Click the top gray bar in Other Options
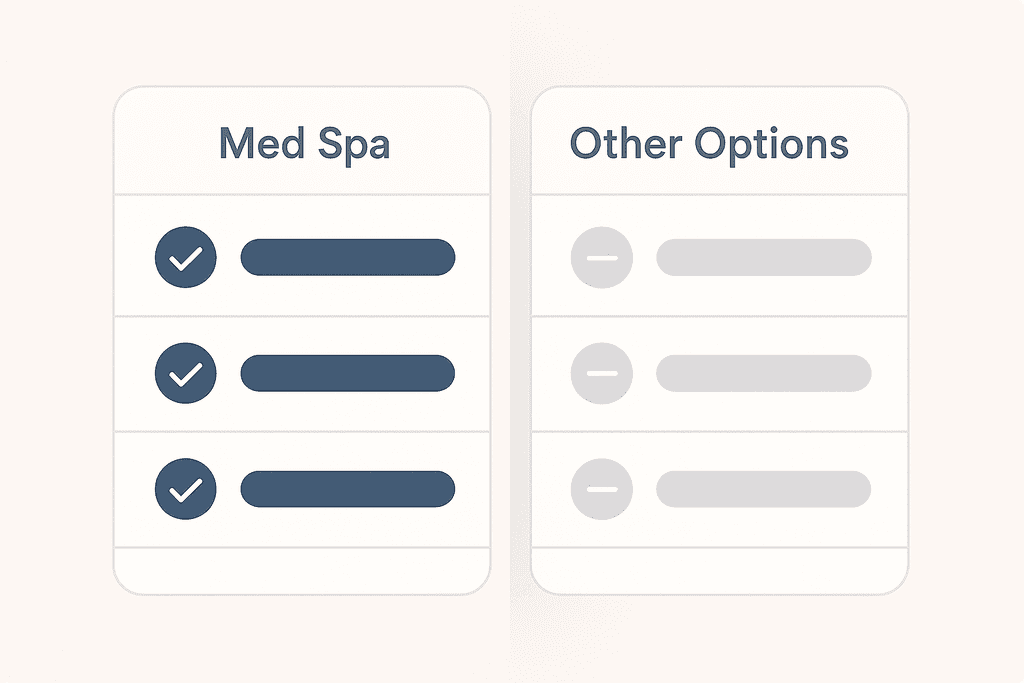Image resolution: width=1024 pixels, height=683 pixels. 764,257
